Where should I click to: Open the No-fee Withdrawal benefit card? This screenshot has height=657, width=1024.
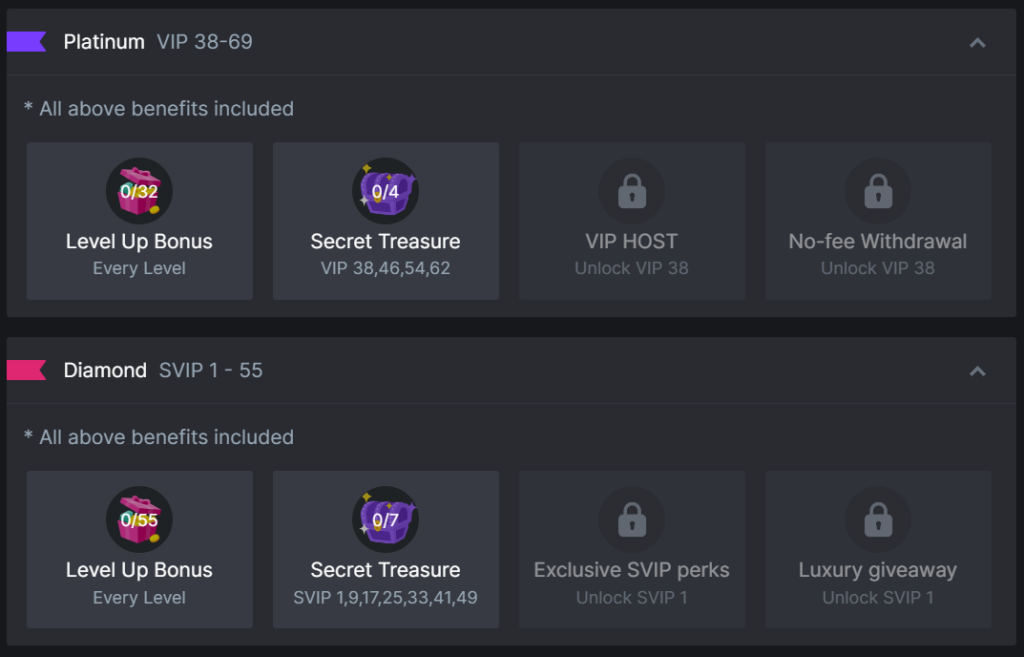pos(878,221)
